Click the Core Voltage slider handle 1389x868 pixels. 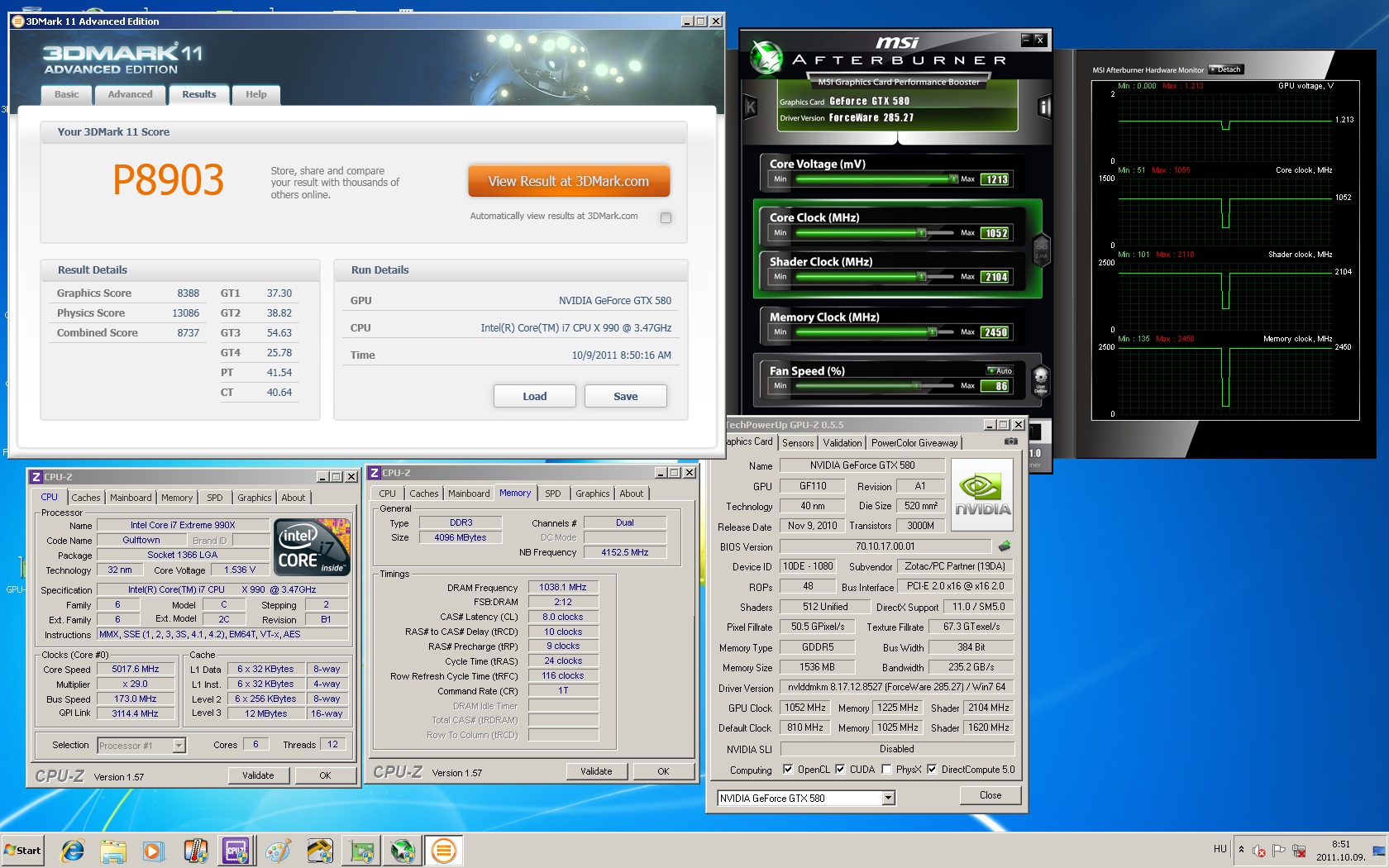coord(954,179)
